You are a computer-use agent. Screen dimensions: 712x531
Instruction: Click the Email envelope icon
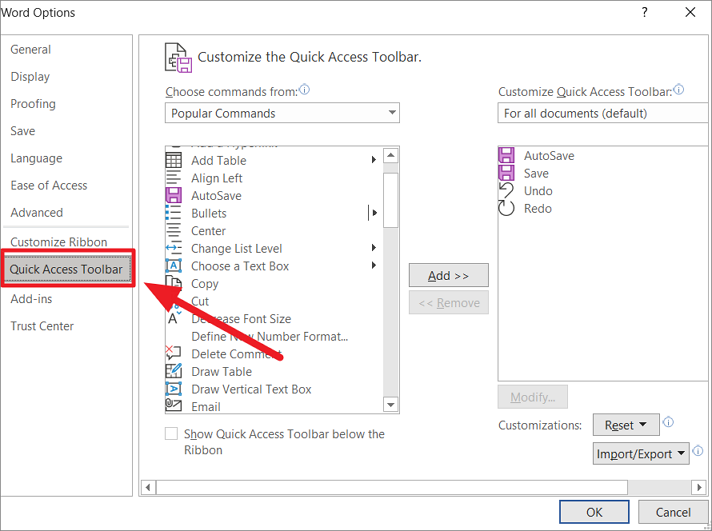pos(173,405)
